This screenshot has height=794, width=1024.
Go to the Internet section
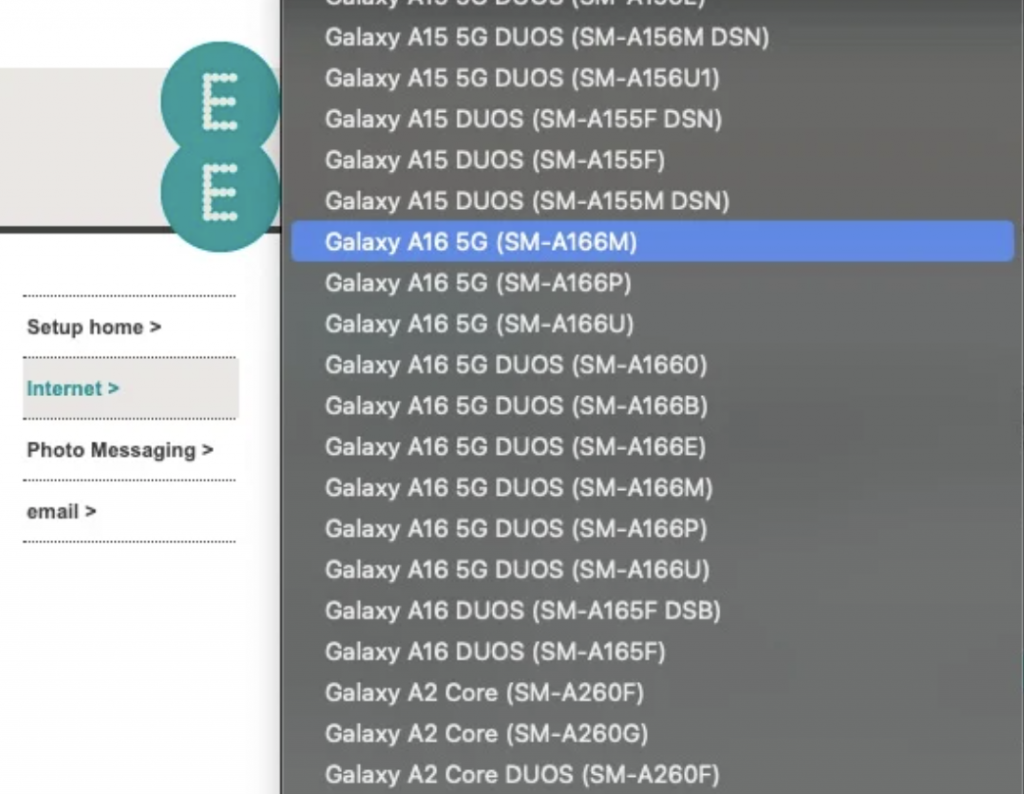pos(73,388)
